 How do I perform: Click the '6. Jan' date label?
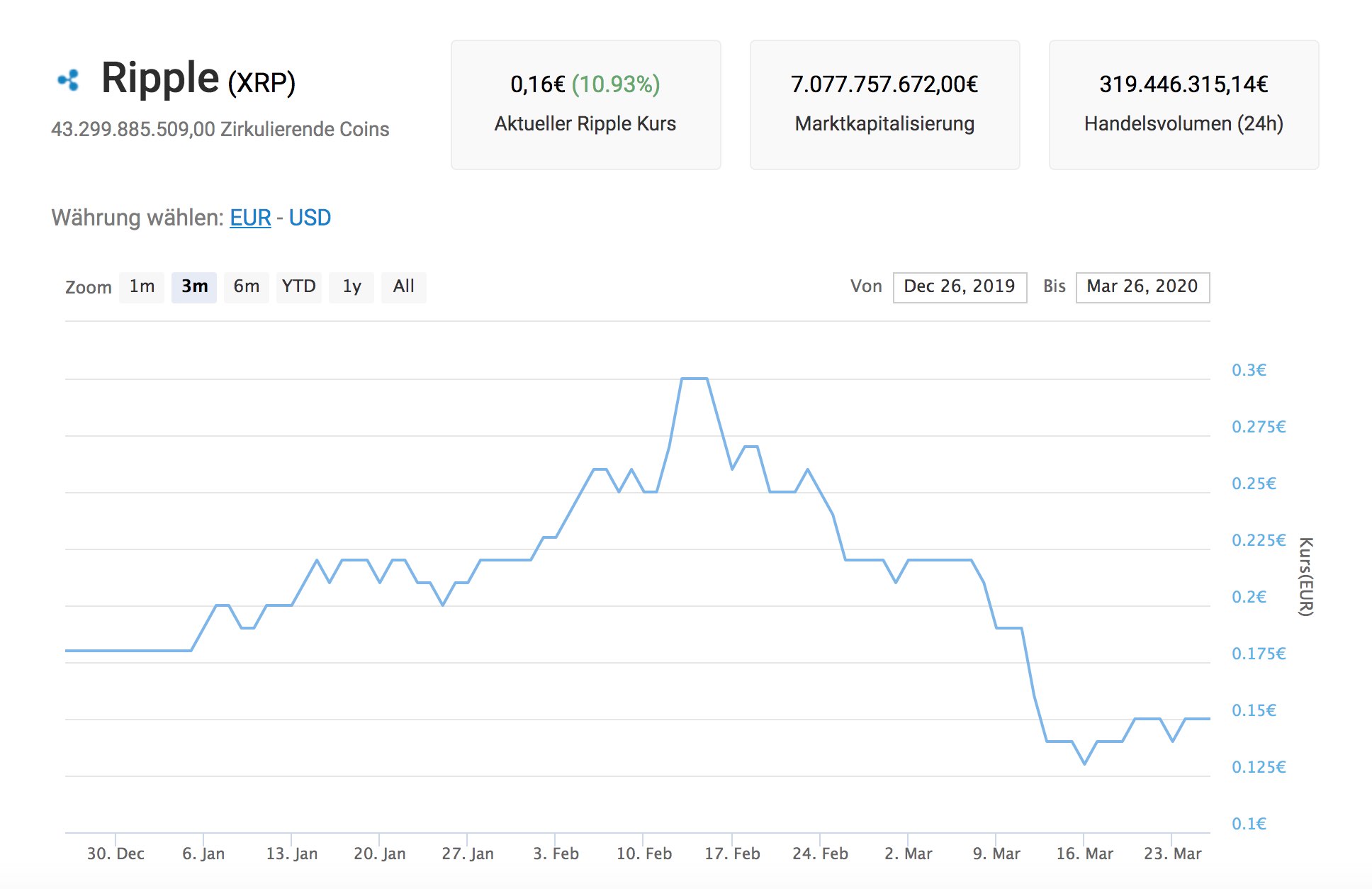tap(203, 854)
